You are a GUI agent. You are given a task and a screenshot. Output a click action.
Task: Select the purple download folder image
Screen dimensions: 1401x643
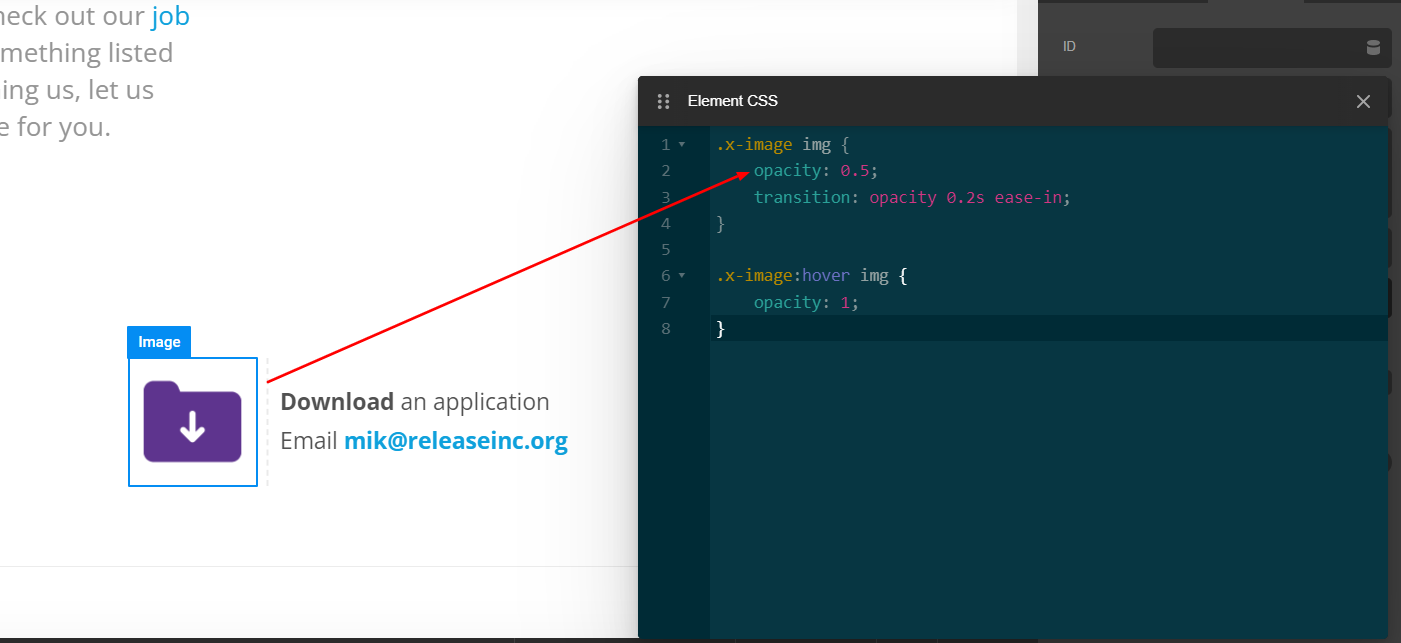tap(192, 421)
